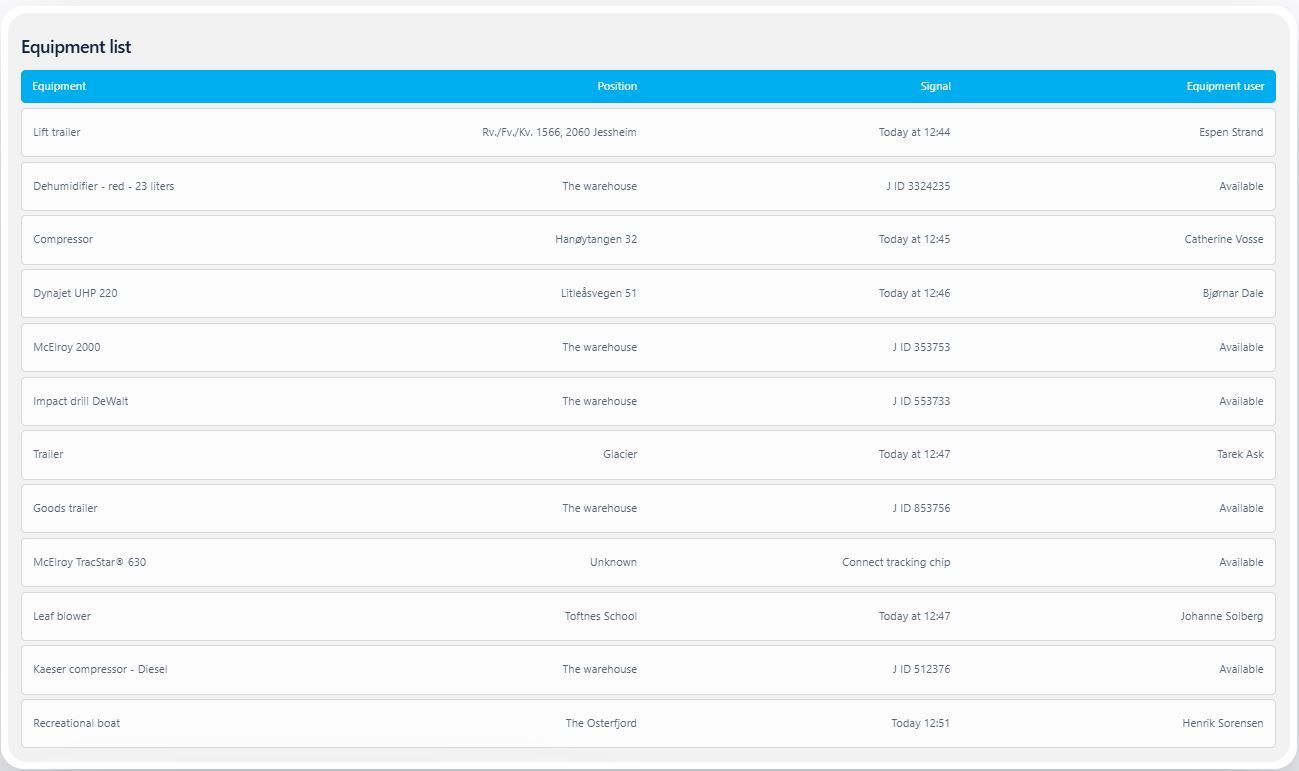Click the McElroy 2000 equipment name
Image resolution: width=1299 pixels, height=771 pixels.
tap(67, 347)
